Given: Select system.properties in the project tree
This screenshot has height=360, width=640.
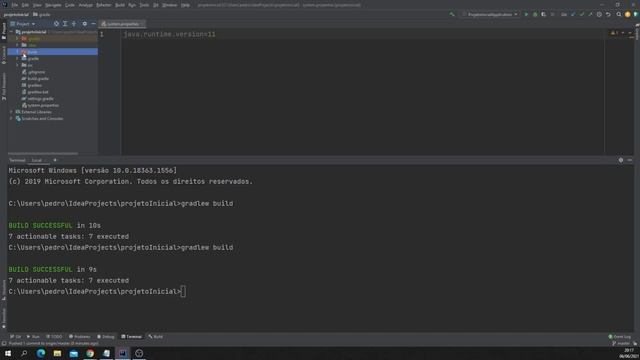Looking at the screenshot, I should point(43,105).
